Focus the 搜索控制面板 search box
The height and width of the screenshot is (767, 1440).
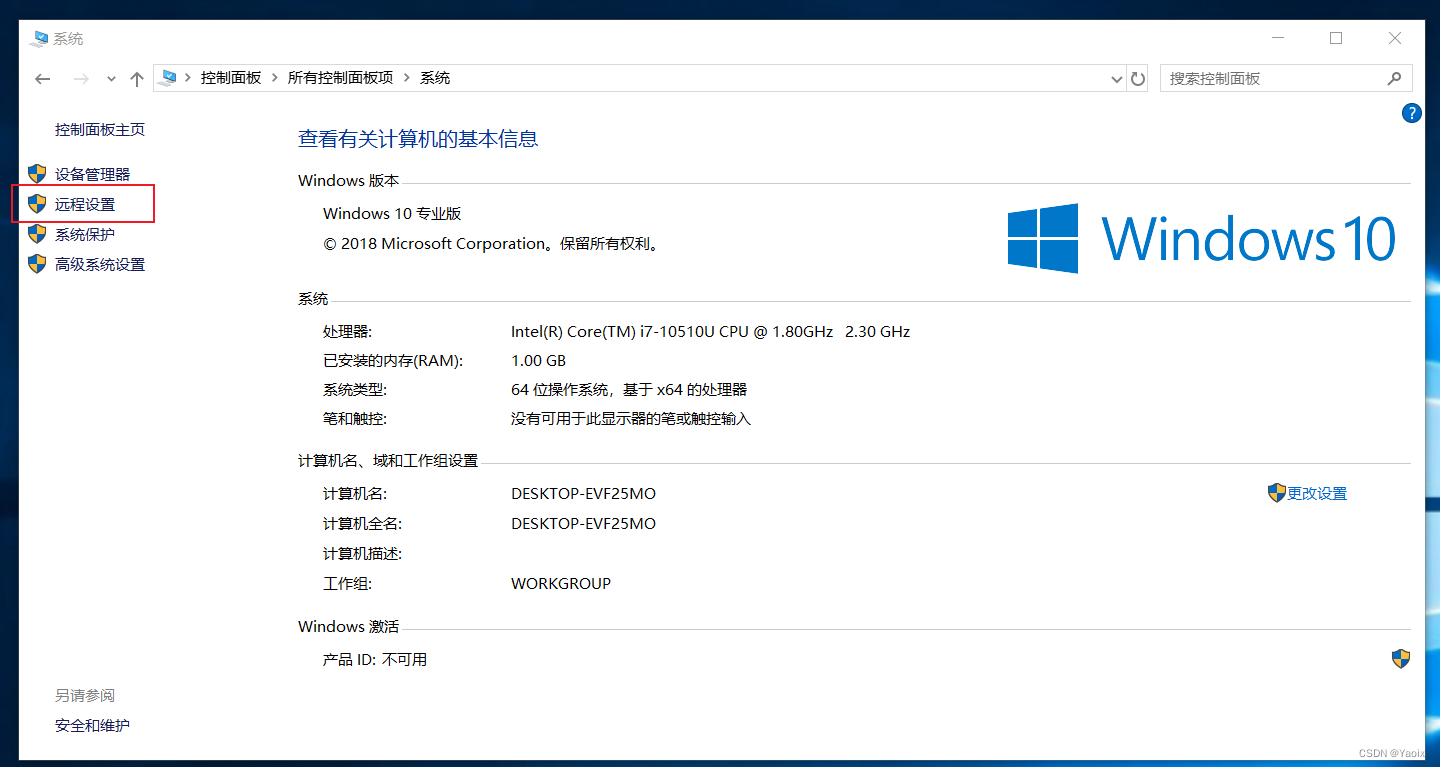(x=1286, y=78)
